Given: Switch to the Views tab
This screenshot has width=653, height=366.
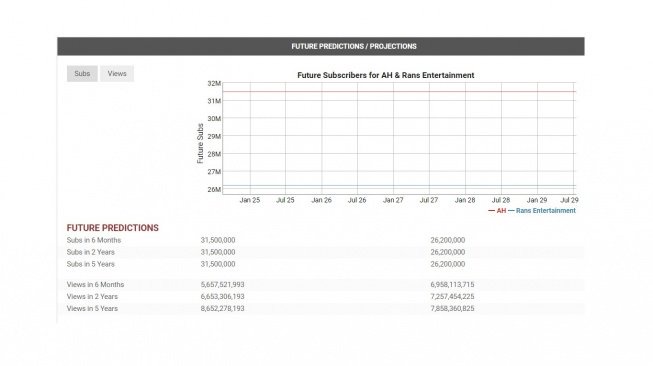Looking at the screenshot, I should tap(117, 73).
